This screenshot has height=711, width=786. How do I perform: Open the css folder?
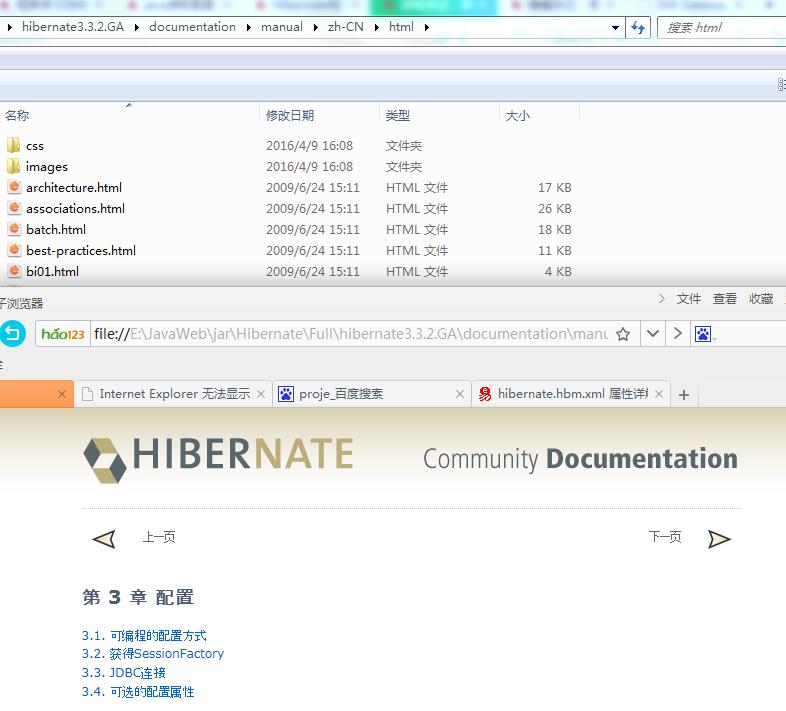35,146
